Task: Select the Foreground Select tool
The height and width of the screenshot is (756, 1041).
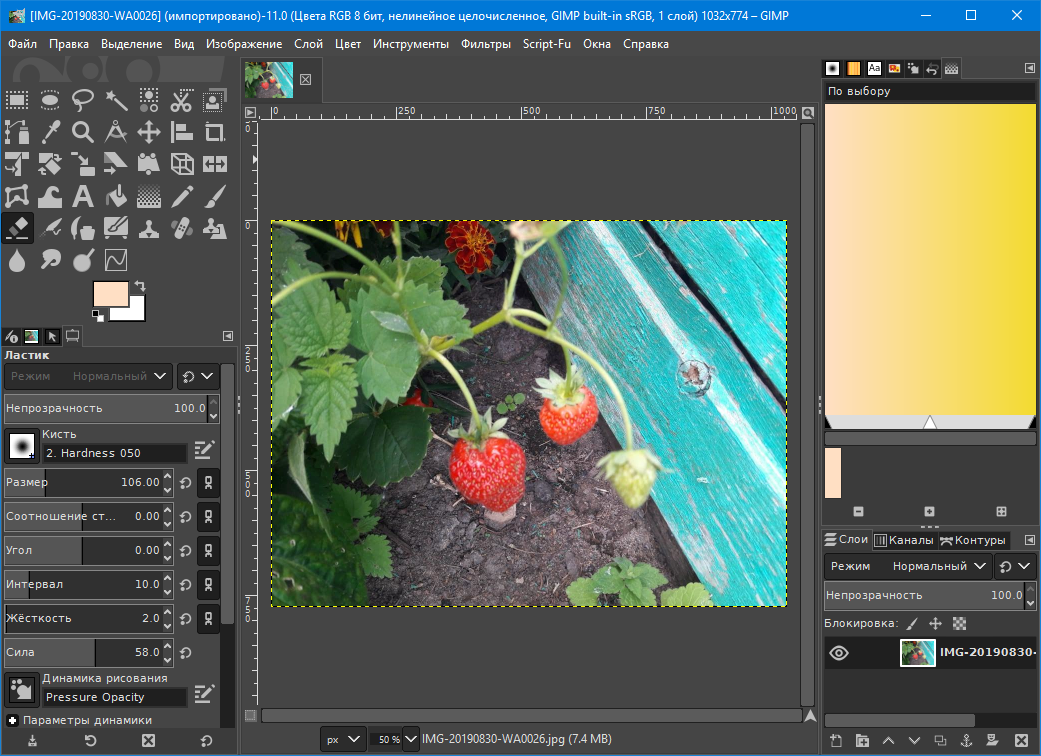Action: 214,101
